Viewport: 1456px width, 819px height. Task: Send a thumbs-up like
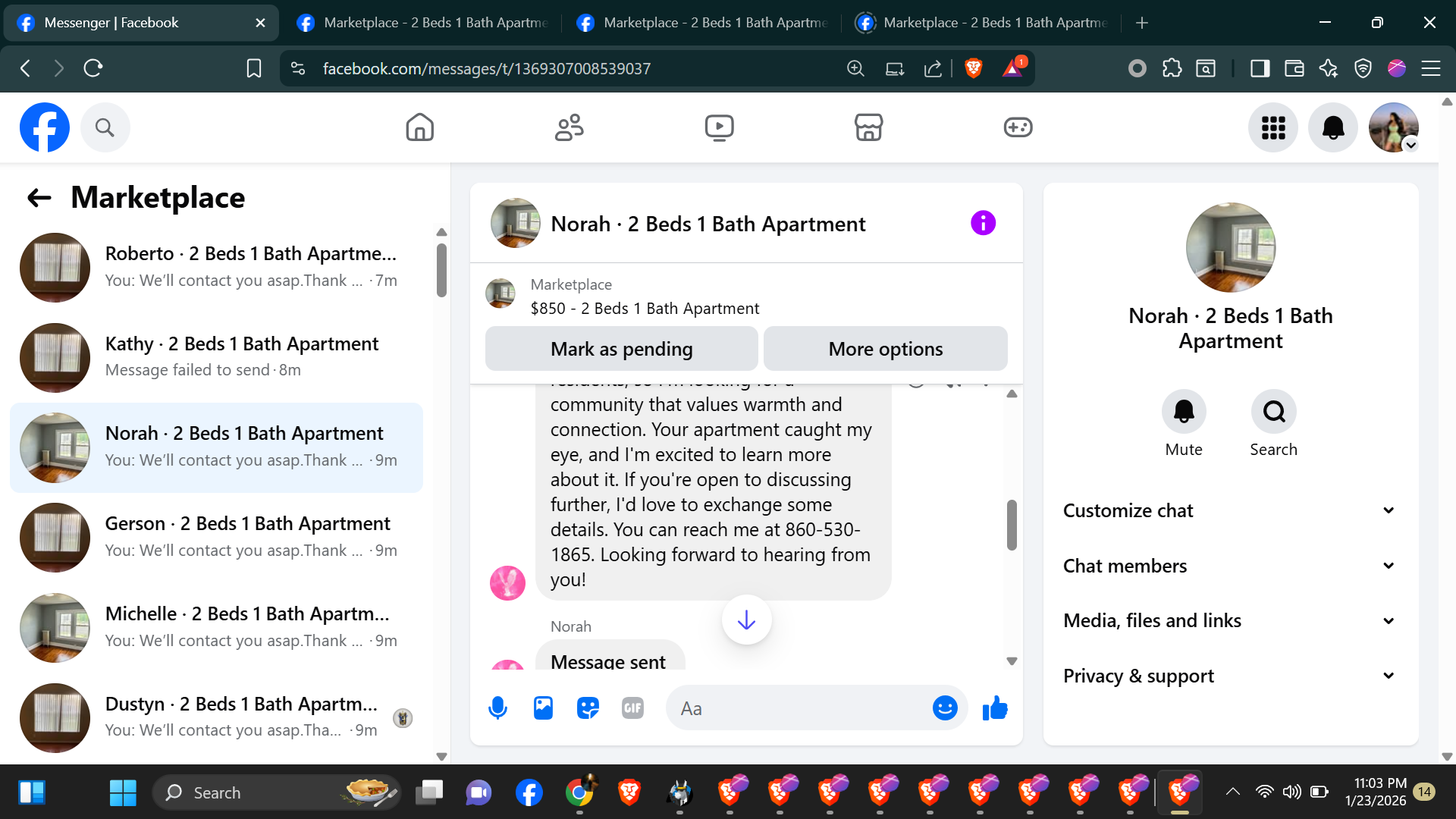pos(995,708)
